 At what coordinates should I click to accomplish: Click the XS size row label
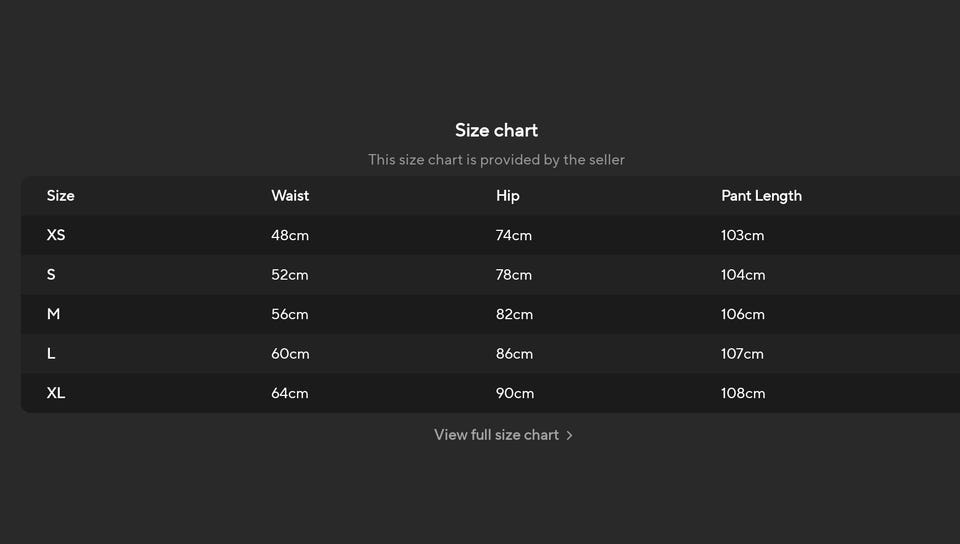pos(56,235)
